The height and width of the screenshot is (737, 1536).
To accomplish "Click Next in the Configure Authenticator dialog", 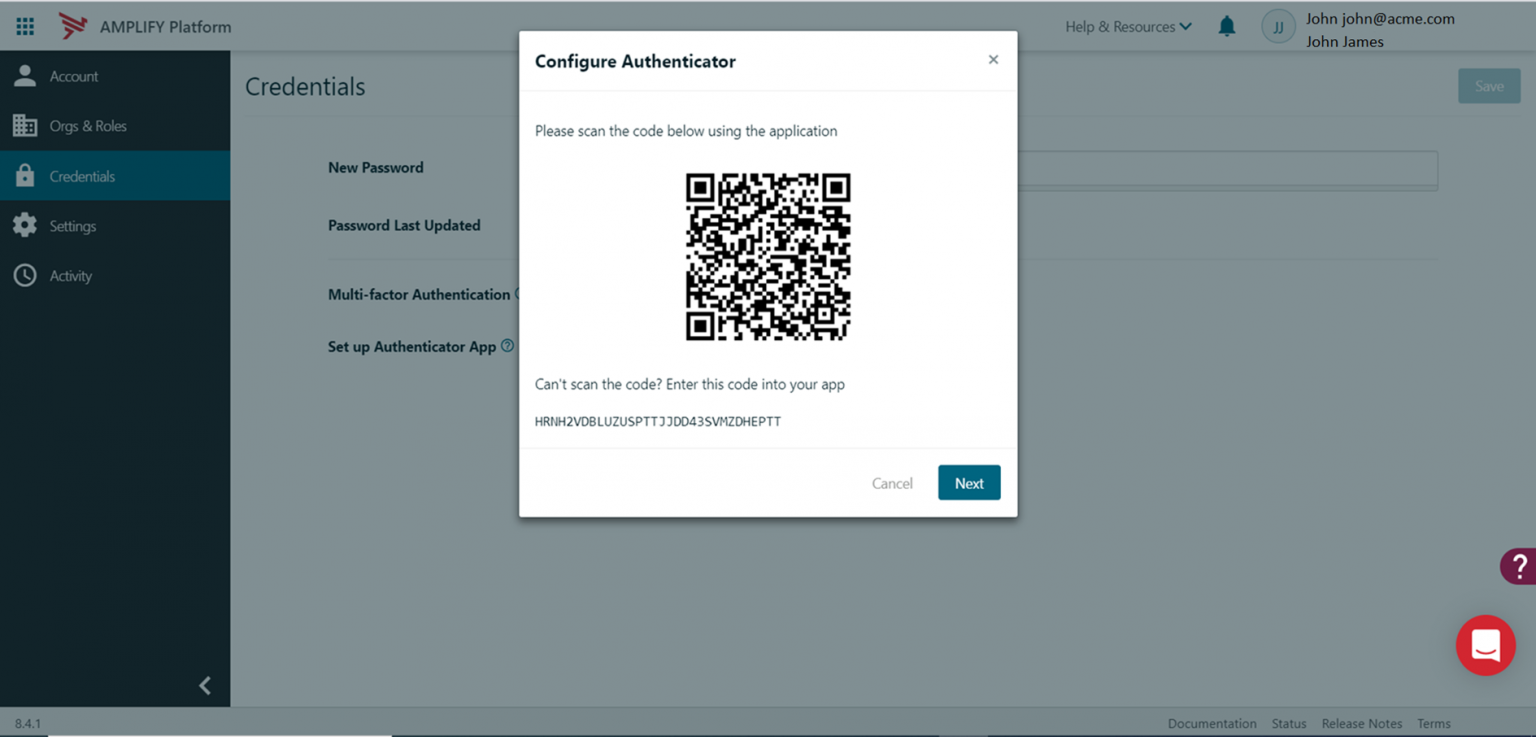I will 968,482.
